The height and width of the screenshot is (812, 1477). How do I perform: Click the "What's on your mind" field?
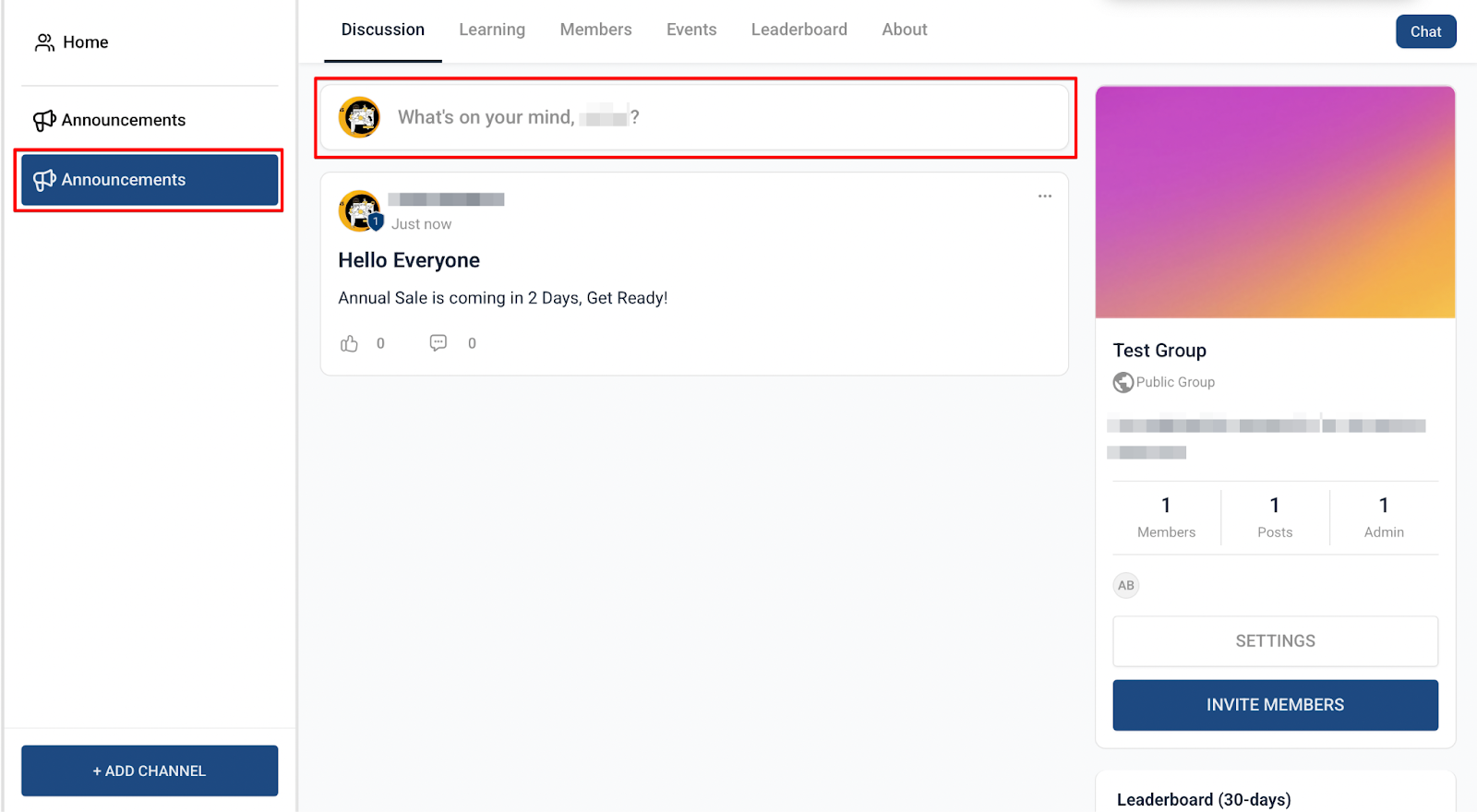[x=720, y=117]
